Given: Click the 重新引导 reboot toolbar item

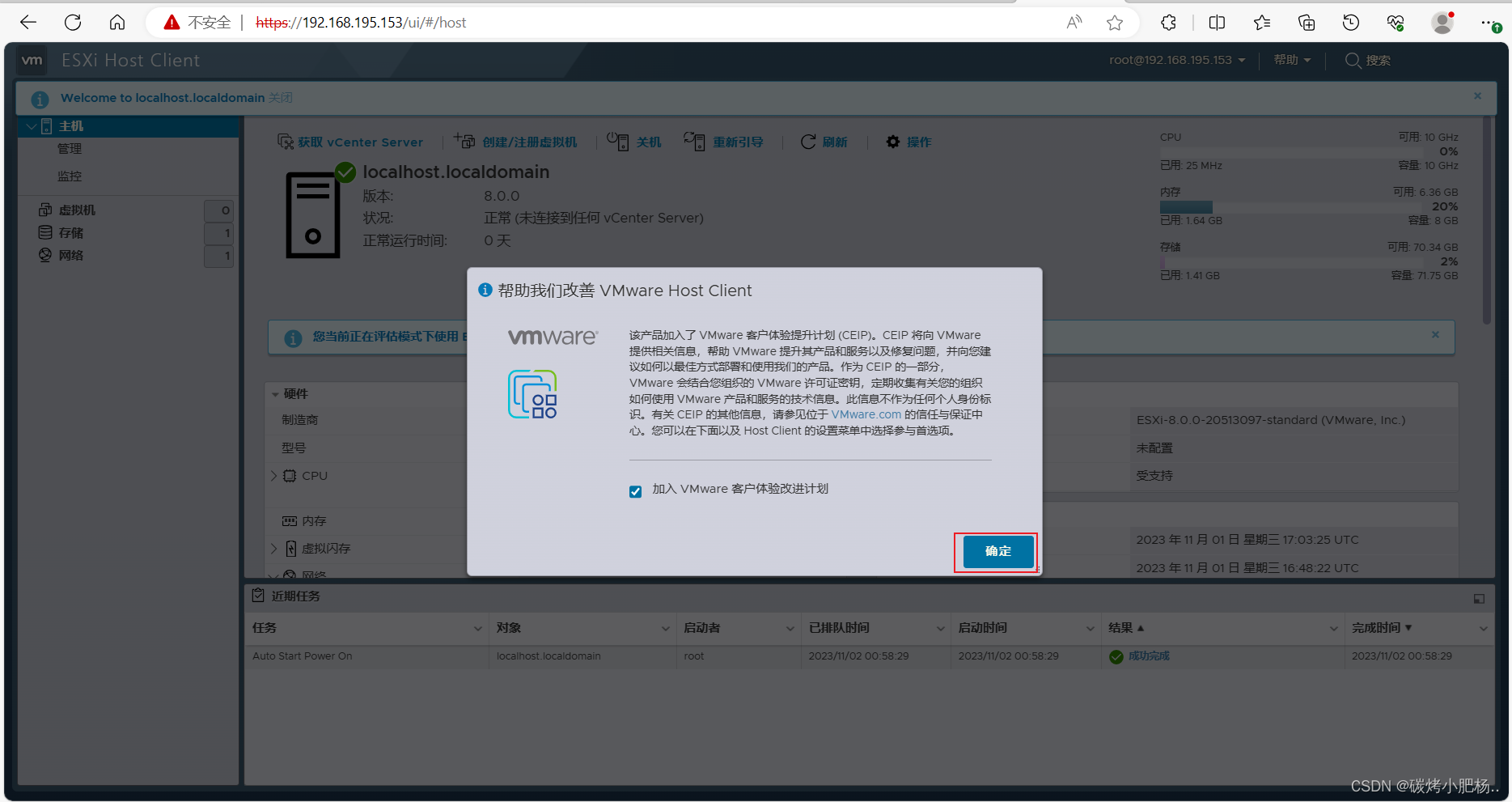Looking at the screenshot, I should 723,142.
